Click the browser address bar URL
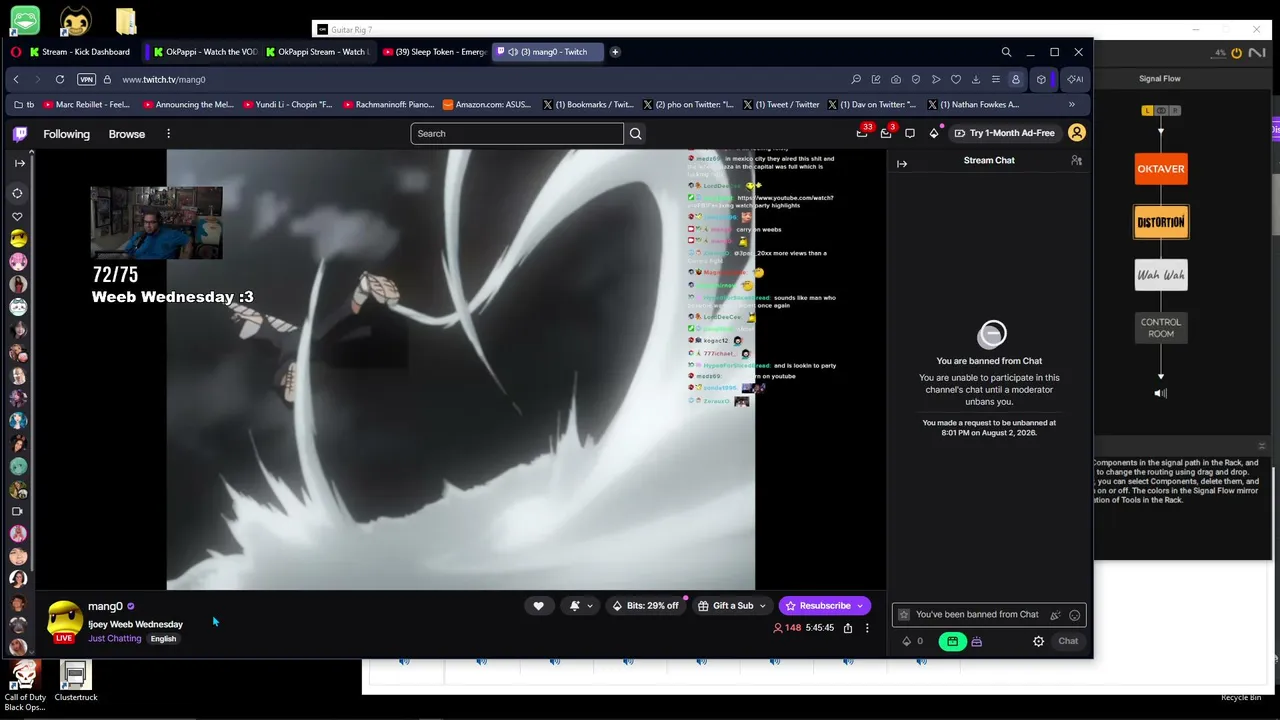The height and width of the screenshot is (720, 1280). [x=164, y=79]
